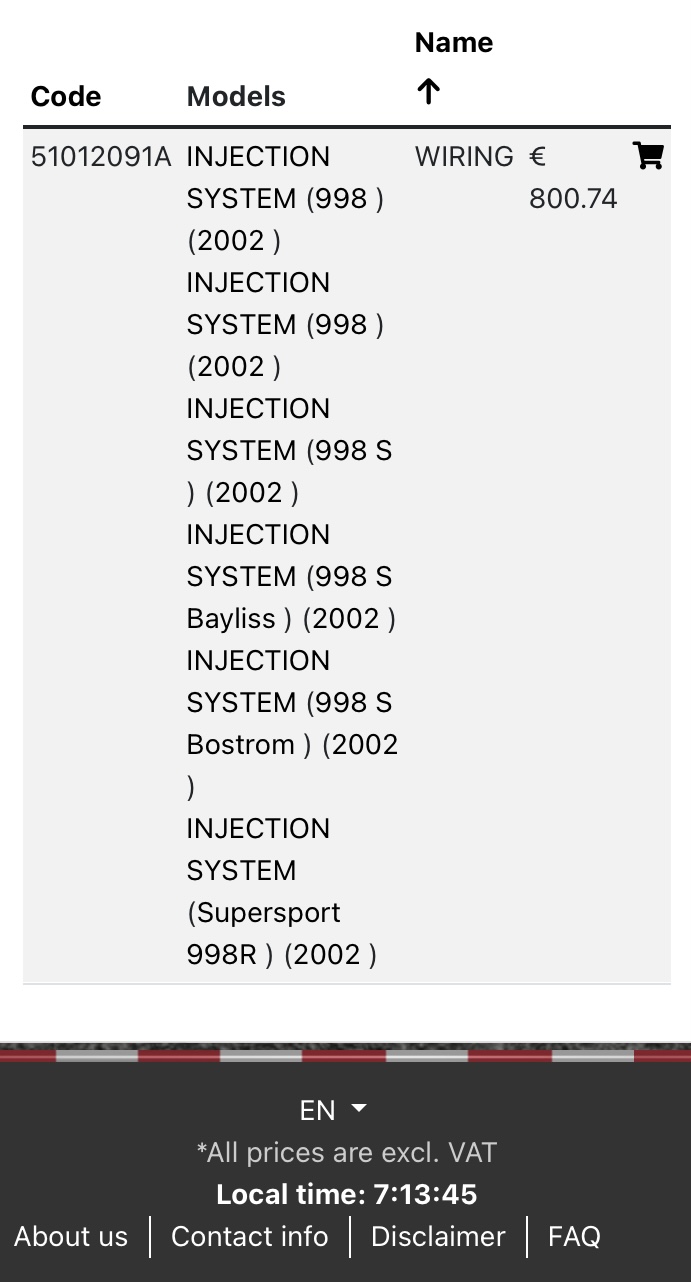Image resolution: width=691 pixels, height=1282 pixels.
Task: Select INJECTION SYSTEM 998 S Bayliss model
Action: coord(291,577)
